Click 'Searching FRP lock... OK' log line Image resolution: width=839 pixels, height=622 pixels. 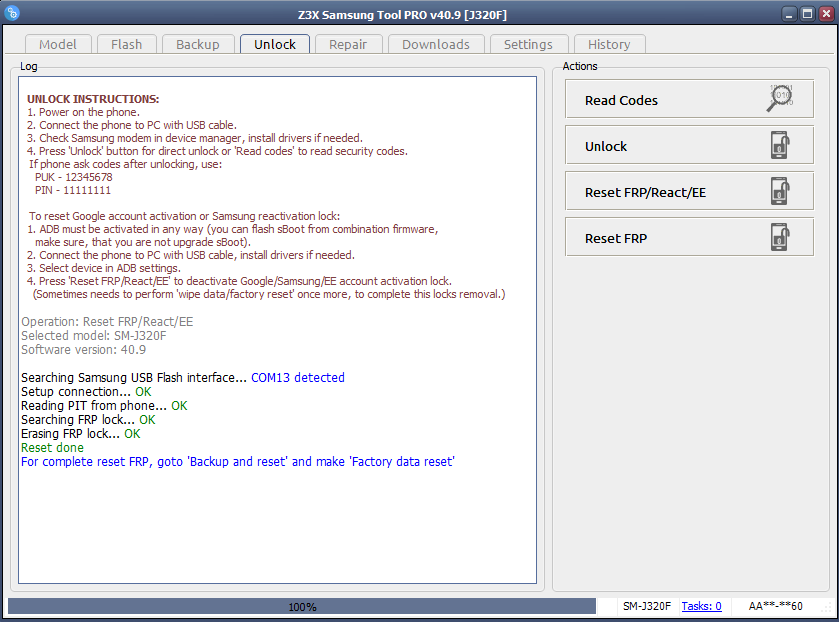click(x=88, y=420)
